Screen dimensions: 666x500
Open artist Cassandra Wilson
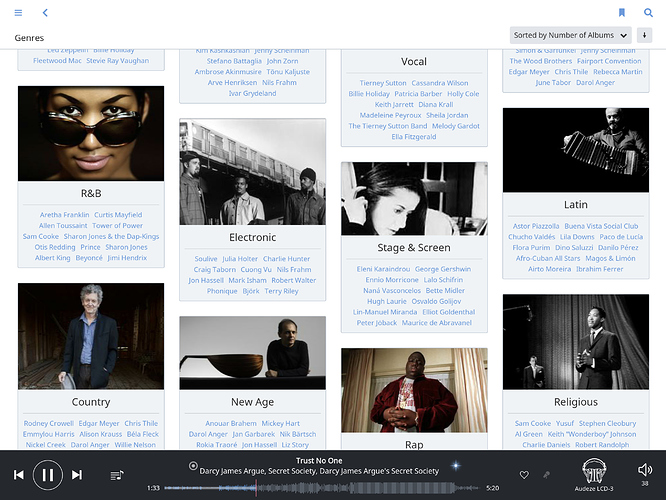pos(440,83)
